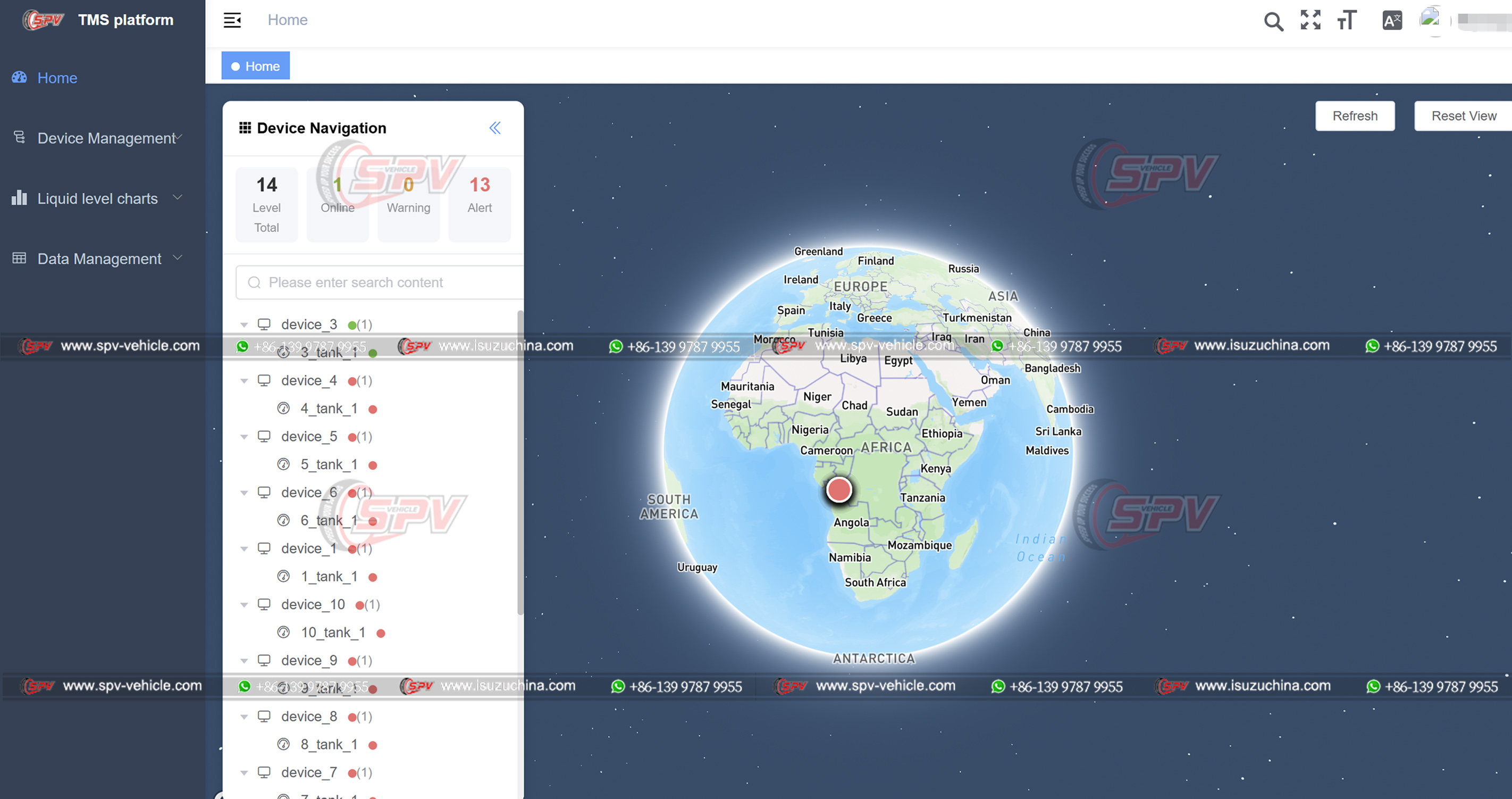Open the language translate icon
Screen dimensions: 1512x799
point(1392,20)
